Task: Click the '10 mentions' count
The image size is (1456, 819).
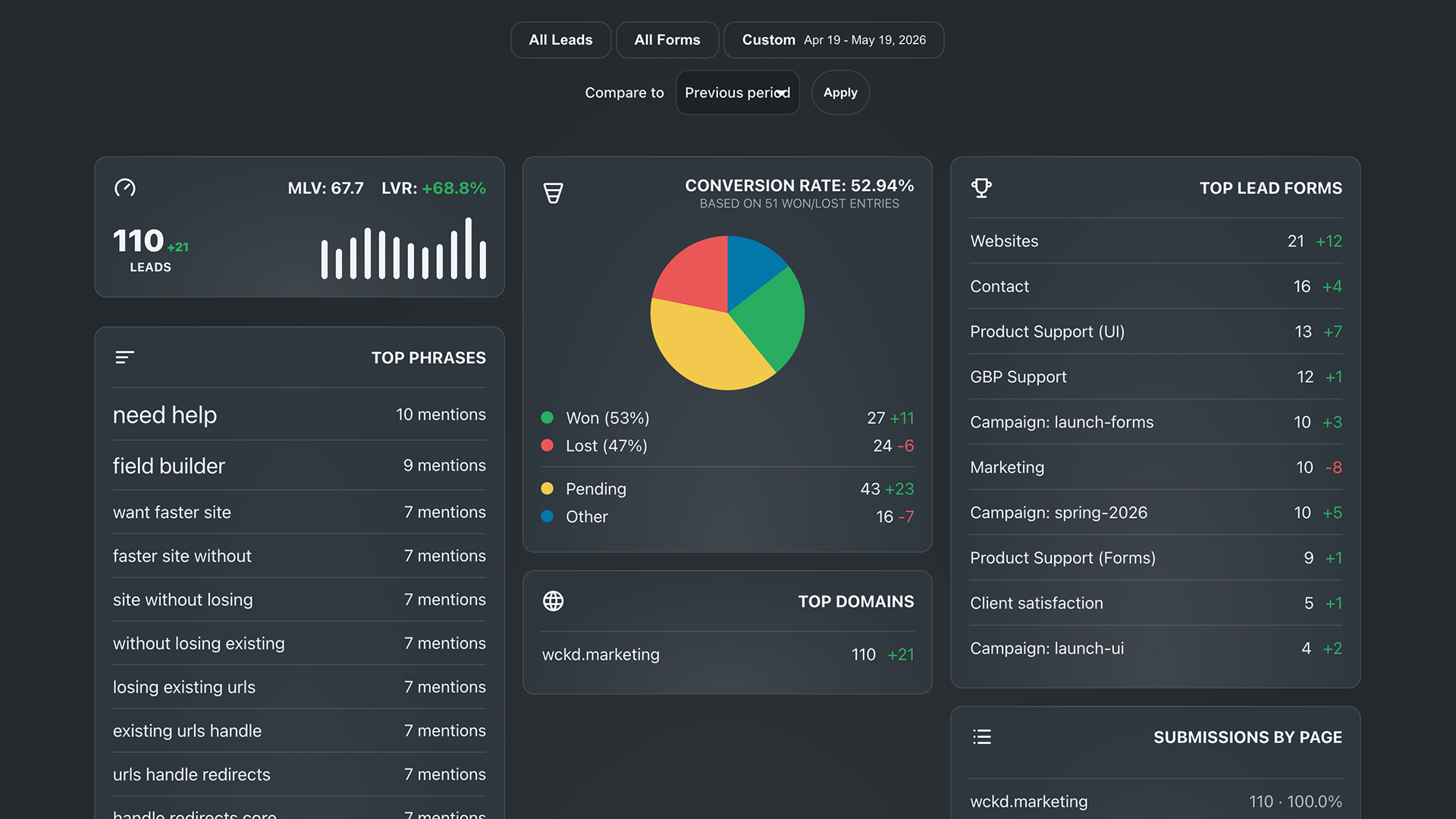Action: click(441, 415)
